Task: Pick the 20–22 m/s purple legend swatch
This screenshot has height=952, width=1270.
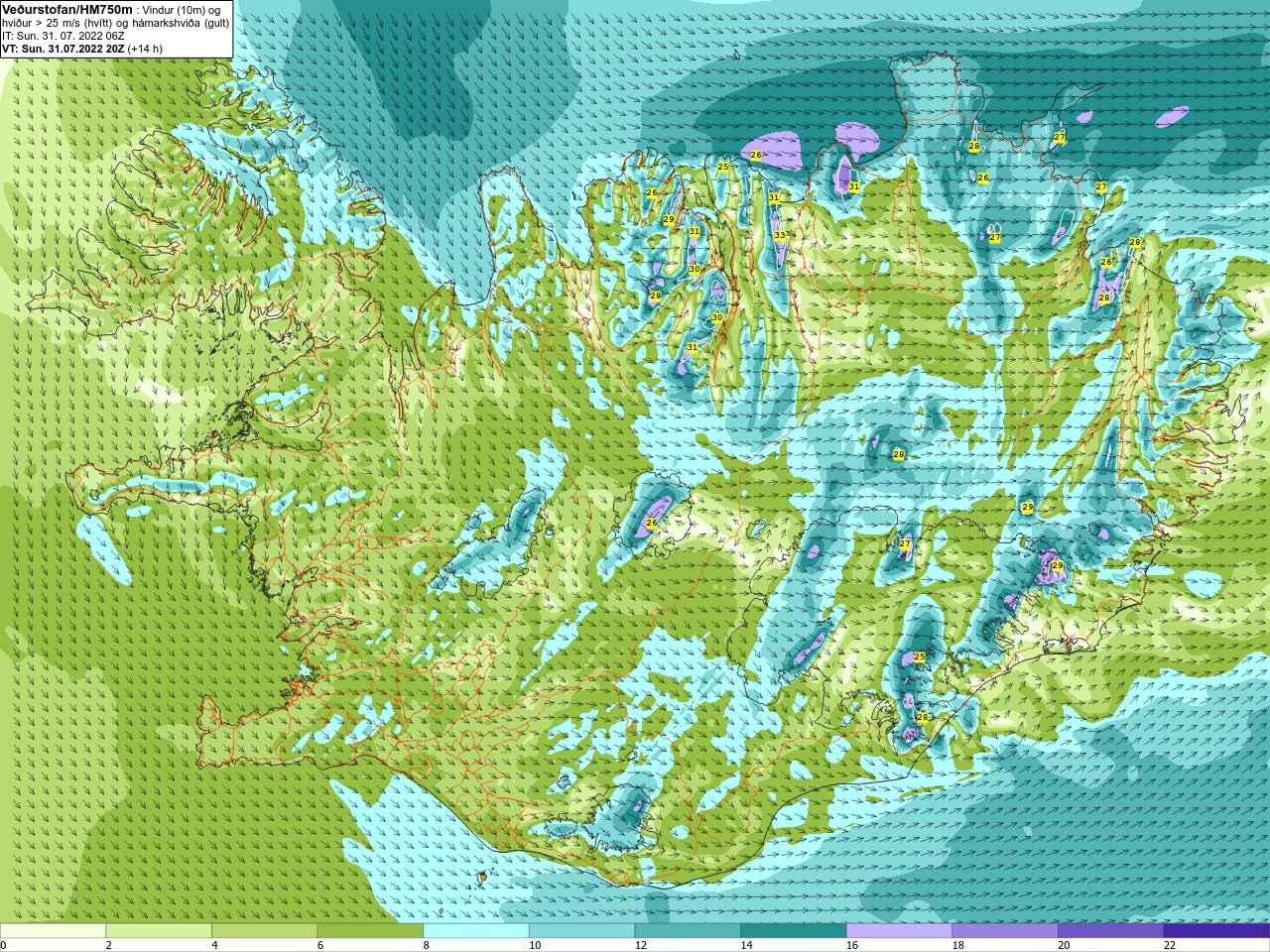Action: click(1111, 930)
